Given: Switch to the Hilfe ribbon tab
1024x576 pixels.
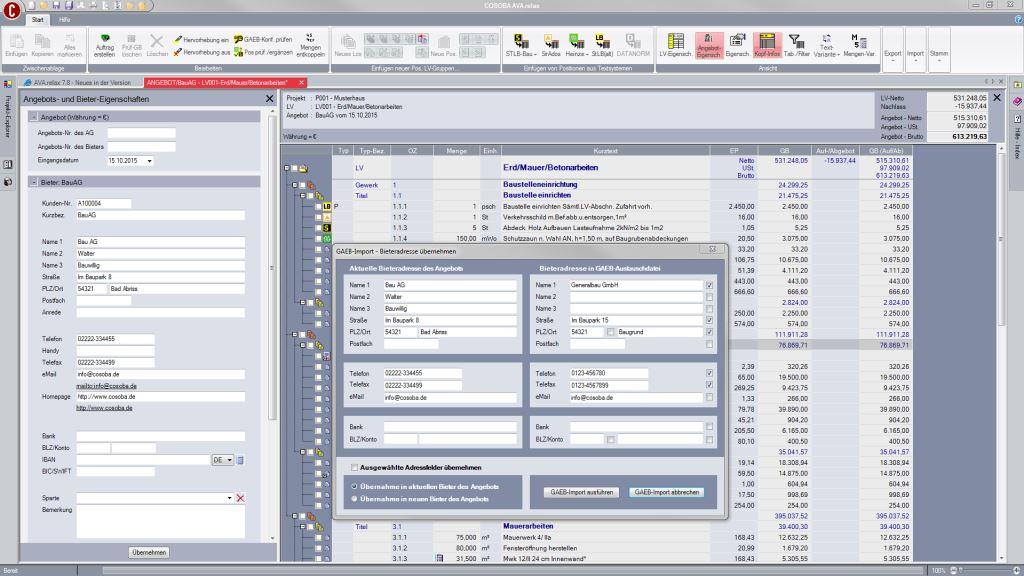Looking at the screenshot, I should (64, 19).
